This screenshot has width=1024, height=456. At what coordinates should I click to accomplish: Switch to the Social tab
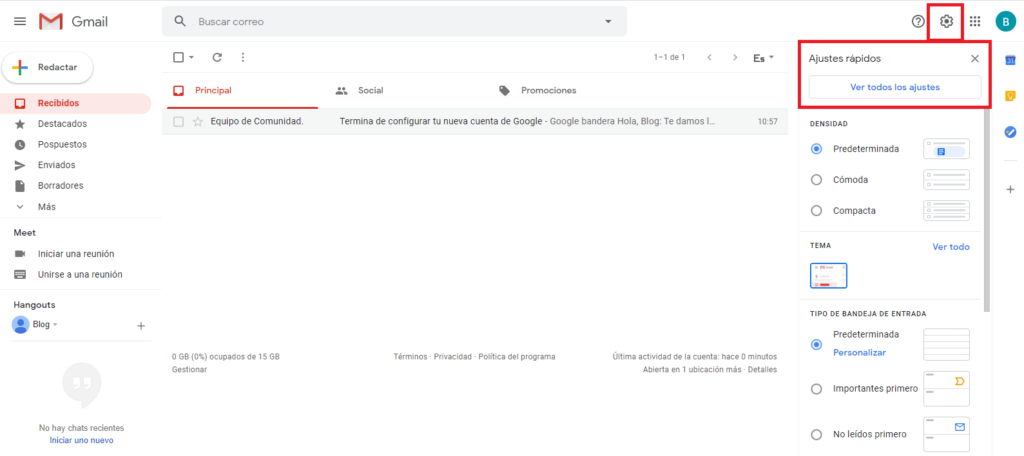pos(370,90)
